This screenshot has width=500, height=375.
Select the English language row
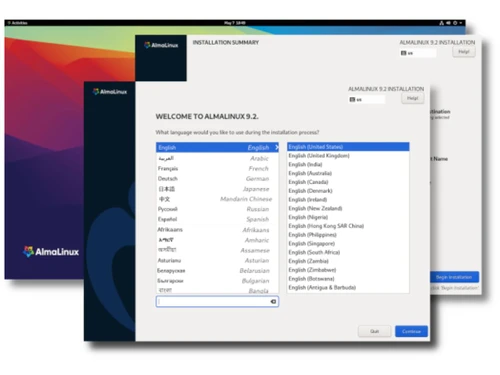[217, 147]
